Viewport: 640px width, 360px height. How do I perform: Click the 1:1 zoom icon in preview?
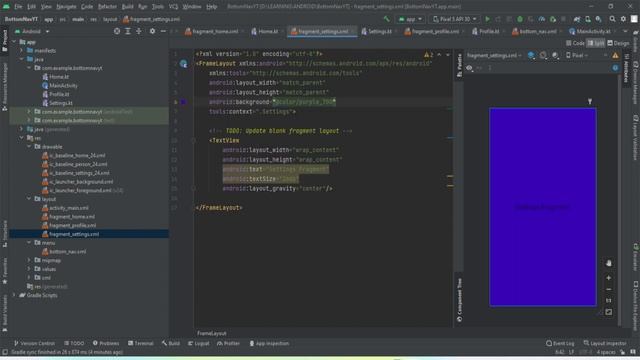point(609,300)
